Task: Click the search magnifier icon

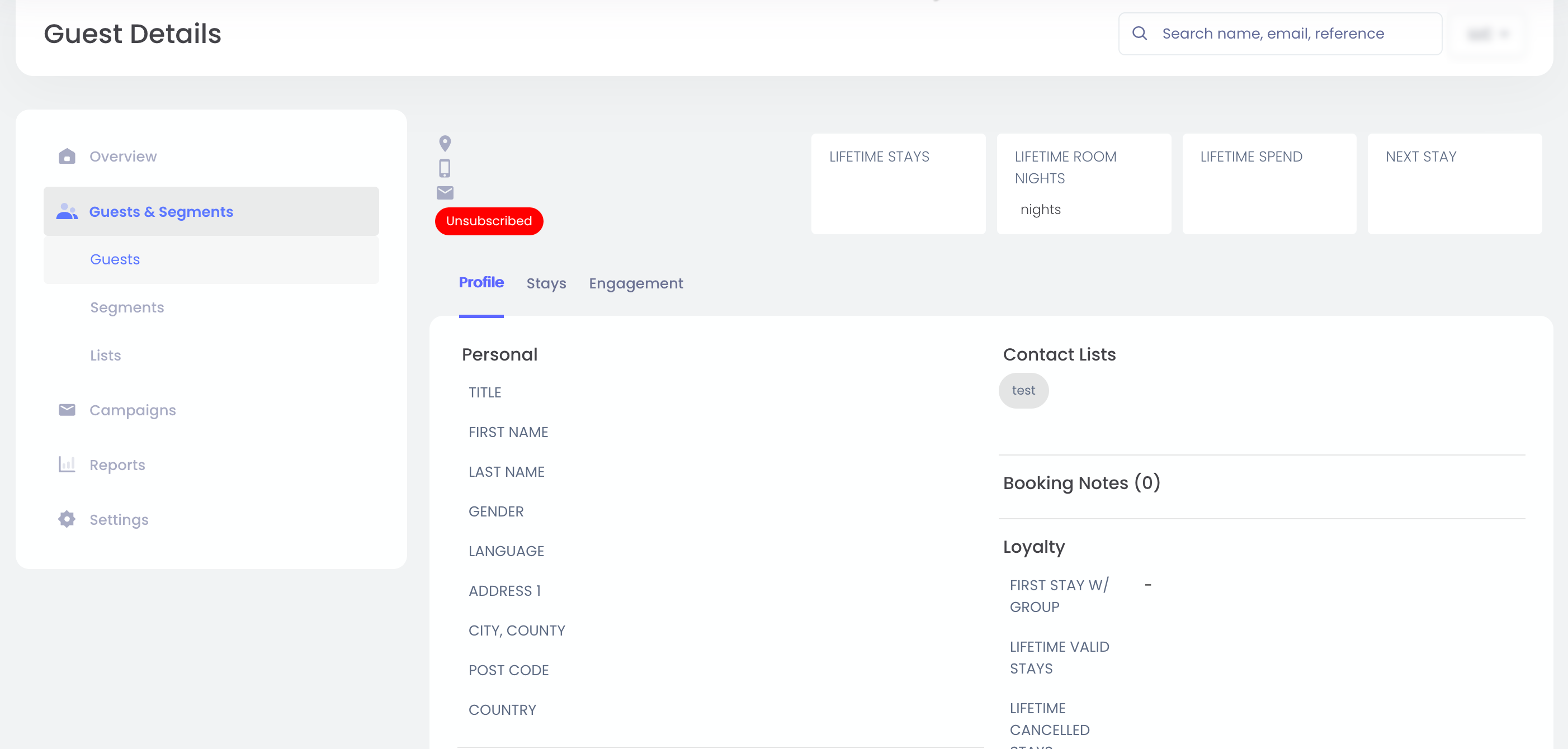Action: point(1140,34)
